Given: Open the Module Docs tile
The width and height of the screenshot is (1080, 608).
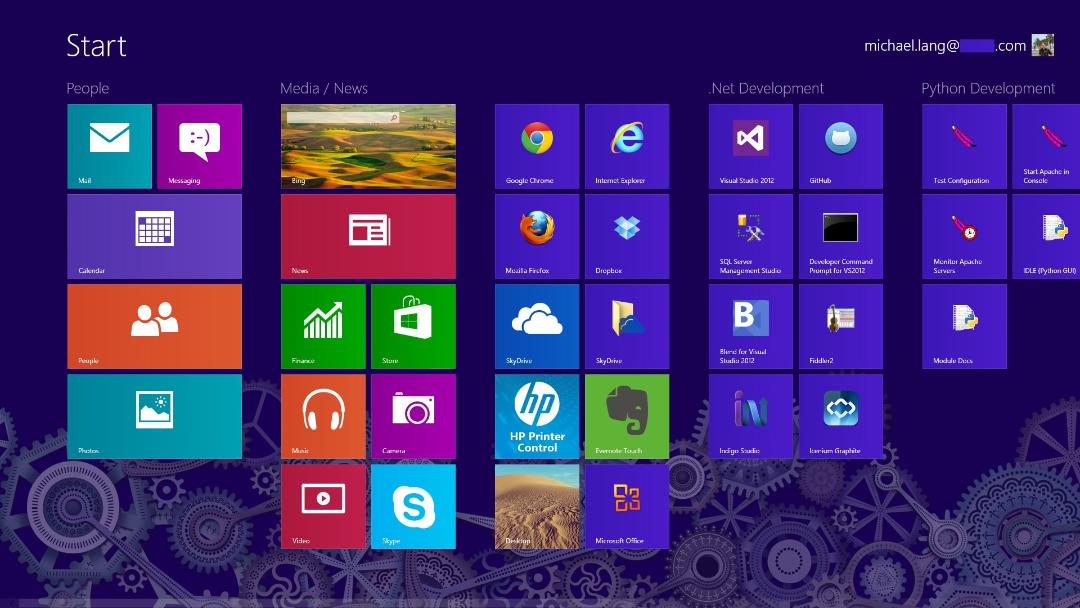Looking at the screenshot, I should click(x=964, y=326).
